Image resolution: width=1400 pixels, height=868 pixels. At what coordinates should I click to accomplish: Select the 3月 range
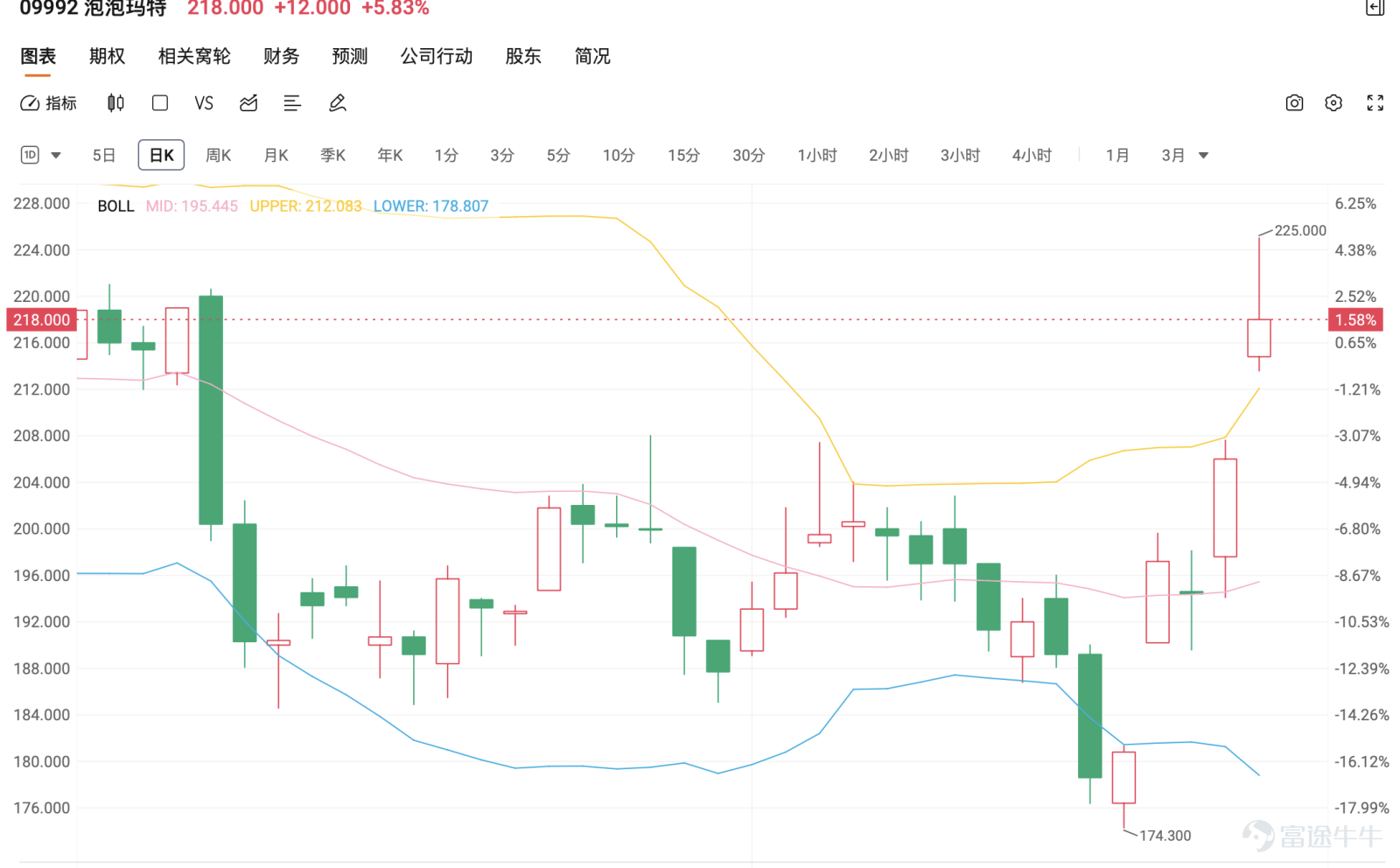pyautogui.click(x=1173, y=155)
